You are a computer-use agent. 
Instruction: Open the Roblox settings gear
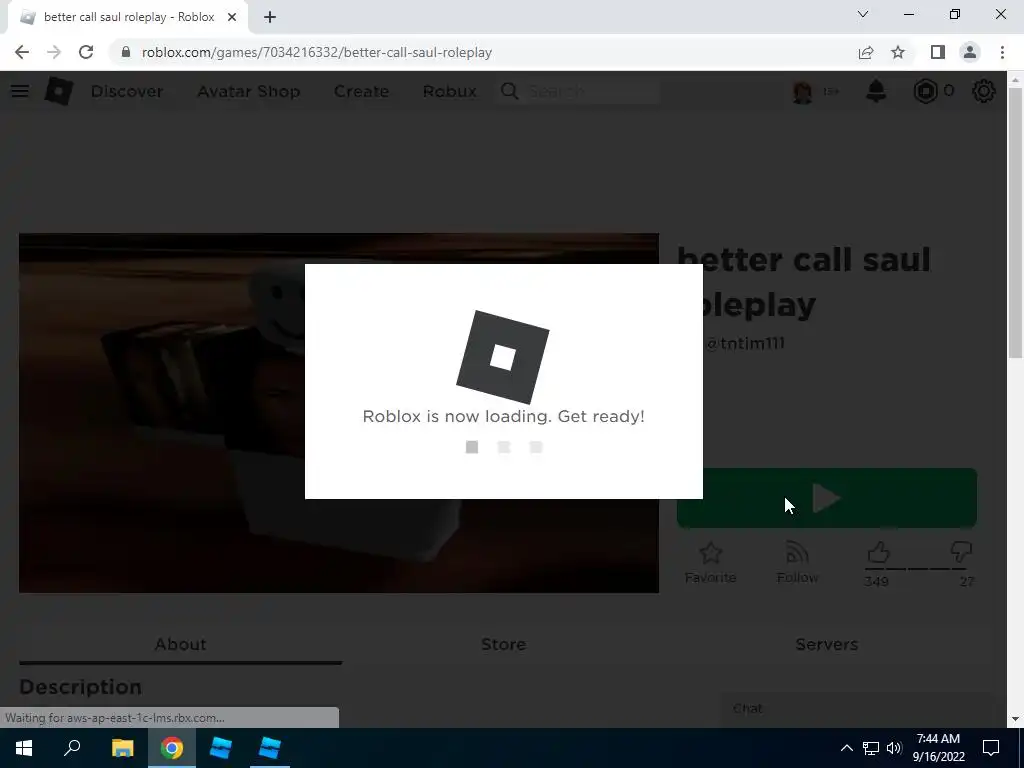click(x=984, y=91)
